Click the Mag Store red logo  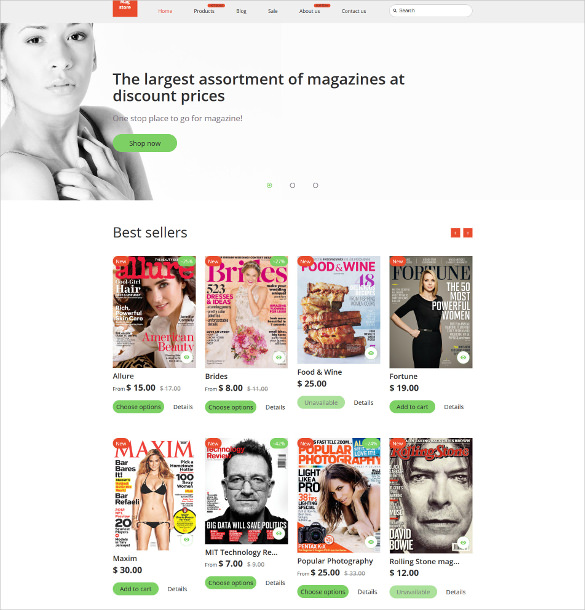pos(125,8)
